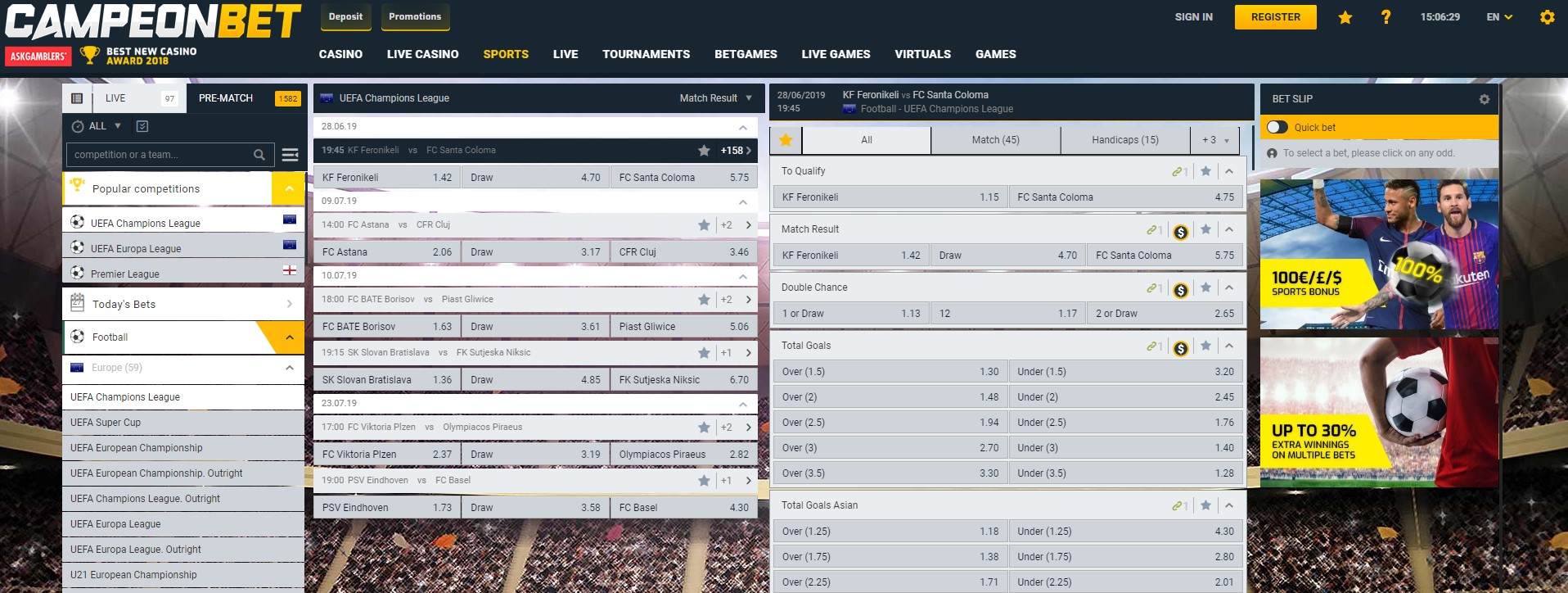Collapse the Europe (59) region
1568x593 pixels.
[289, 368]
